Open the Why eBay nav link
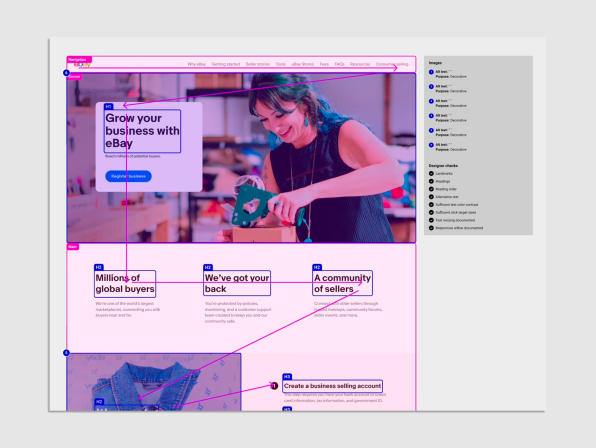This screenshot has height=448, width=596. tap(197, 64)
